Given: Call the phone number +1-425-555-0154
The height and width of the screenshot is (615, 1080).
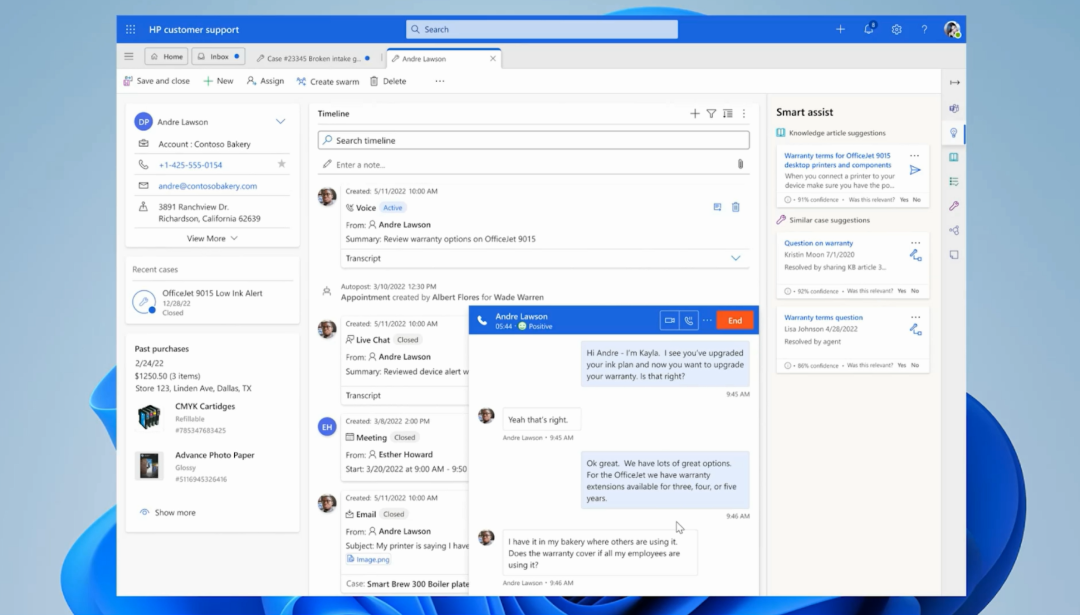Looking at the screenshot, I should click(190, 165).
